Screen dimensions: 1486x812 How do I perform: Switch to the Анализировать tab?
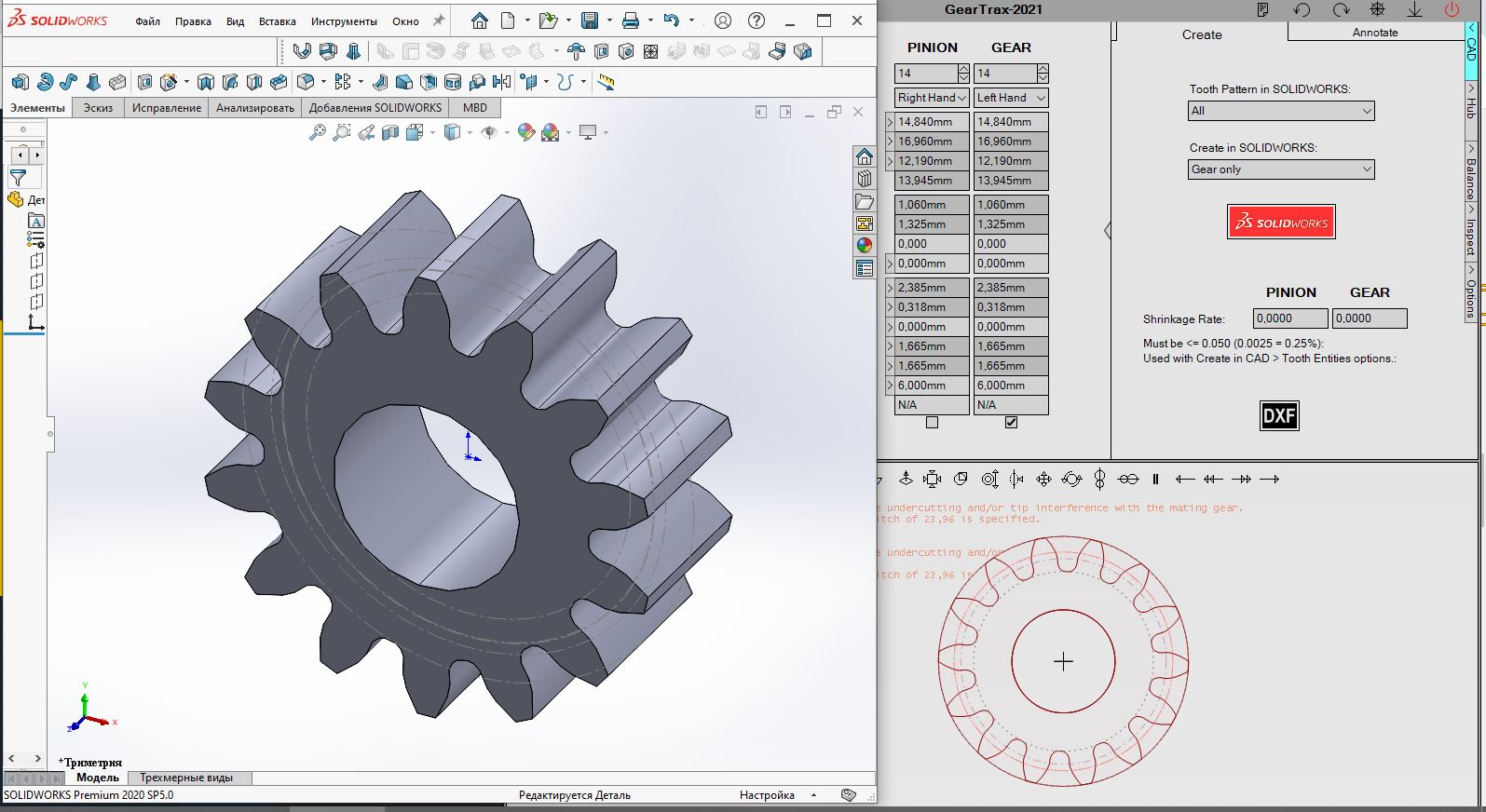point(255,108)
